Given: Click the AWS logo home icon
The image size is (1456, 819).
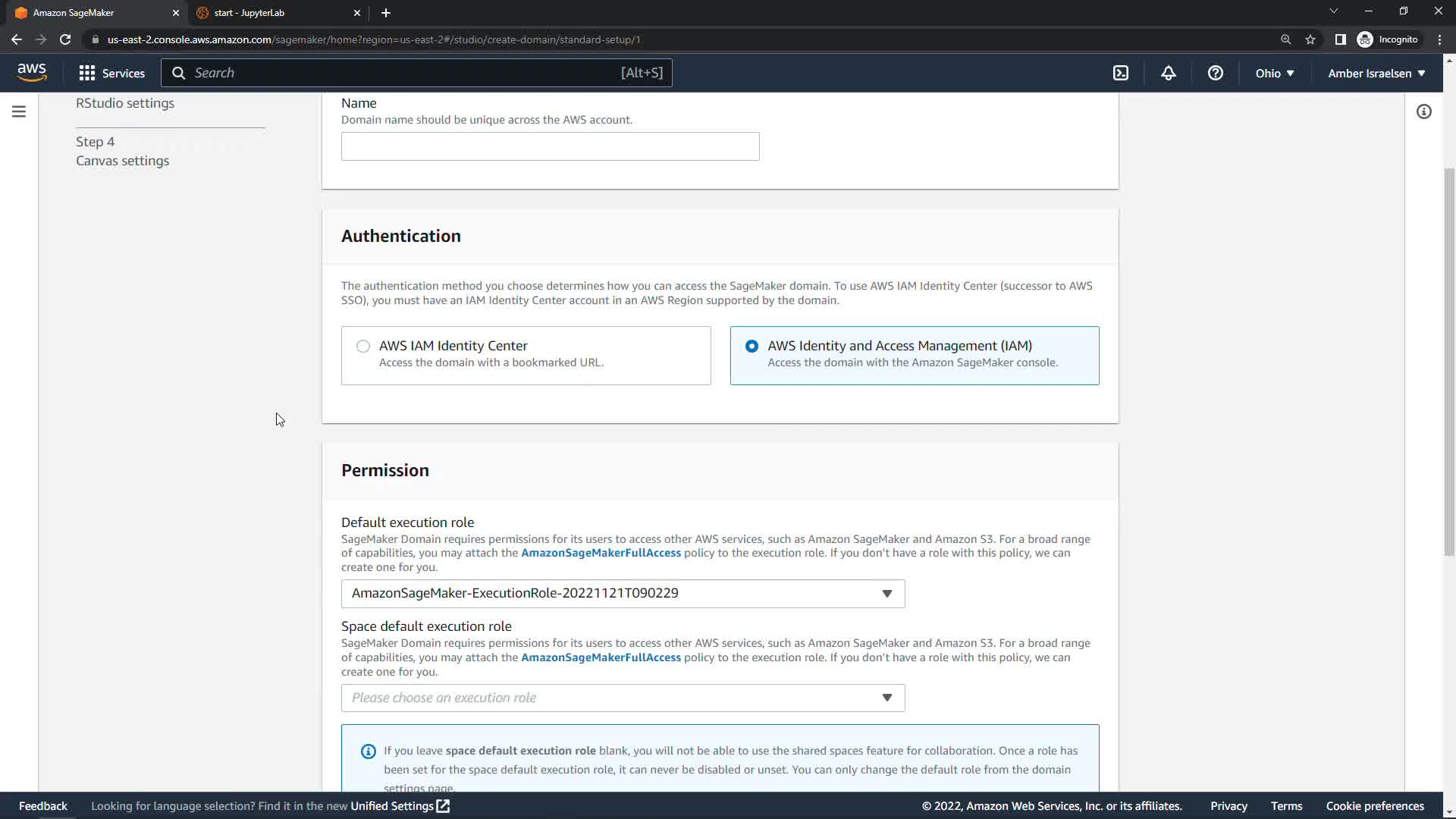Looking at the screenshot, I should 32,72.
